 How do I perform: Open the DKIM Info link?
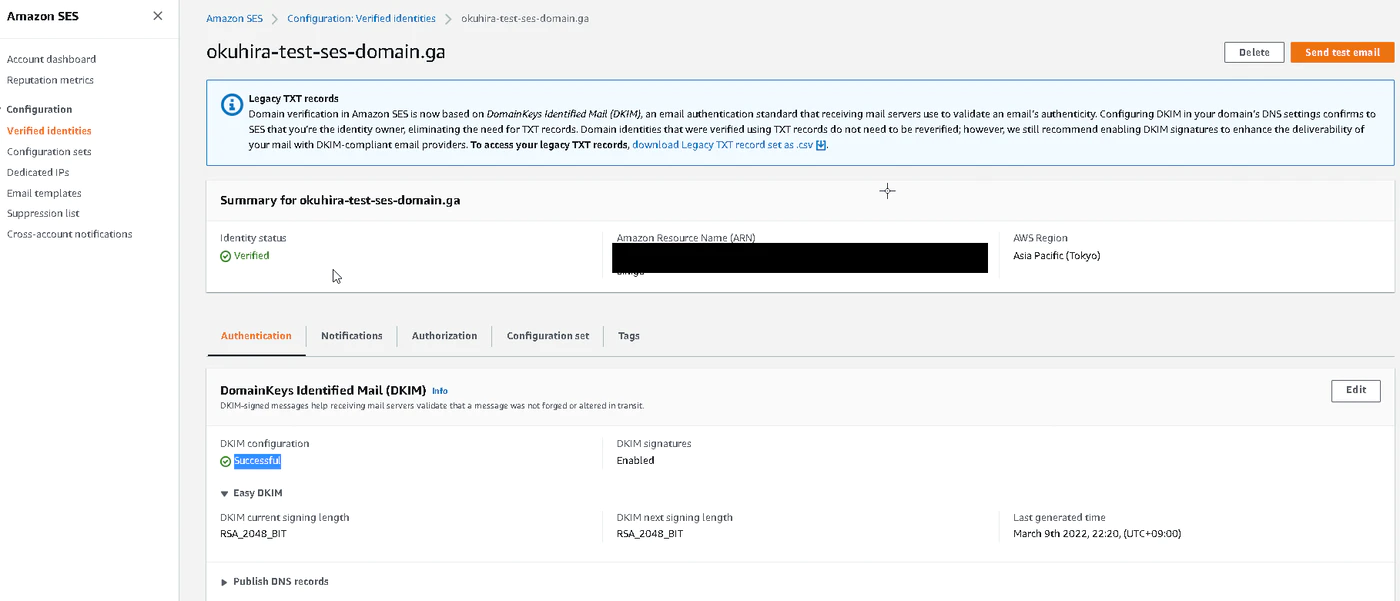[x=440, y=391]
